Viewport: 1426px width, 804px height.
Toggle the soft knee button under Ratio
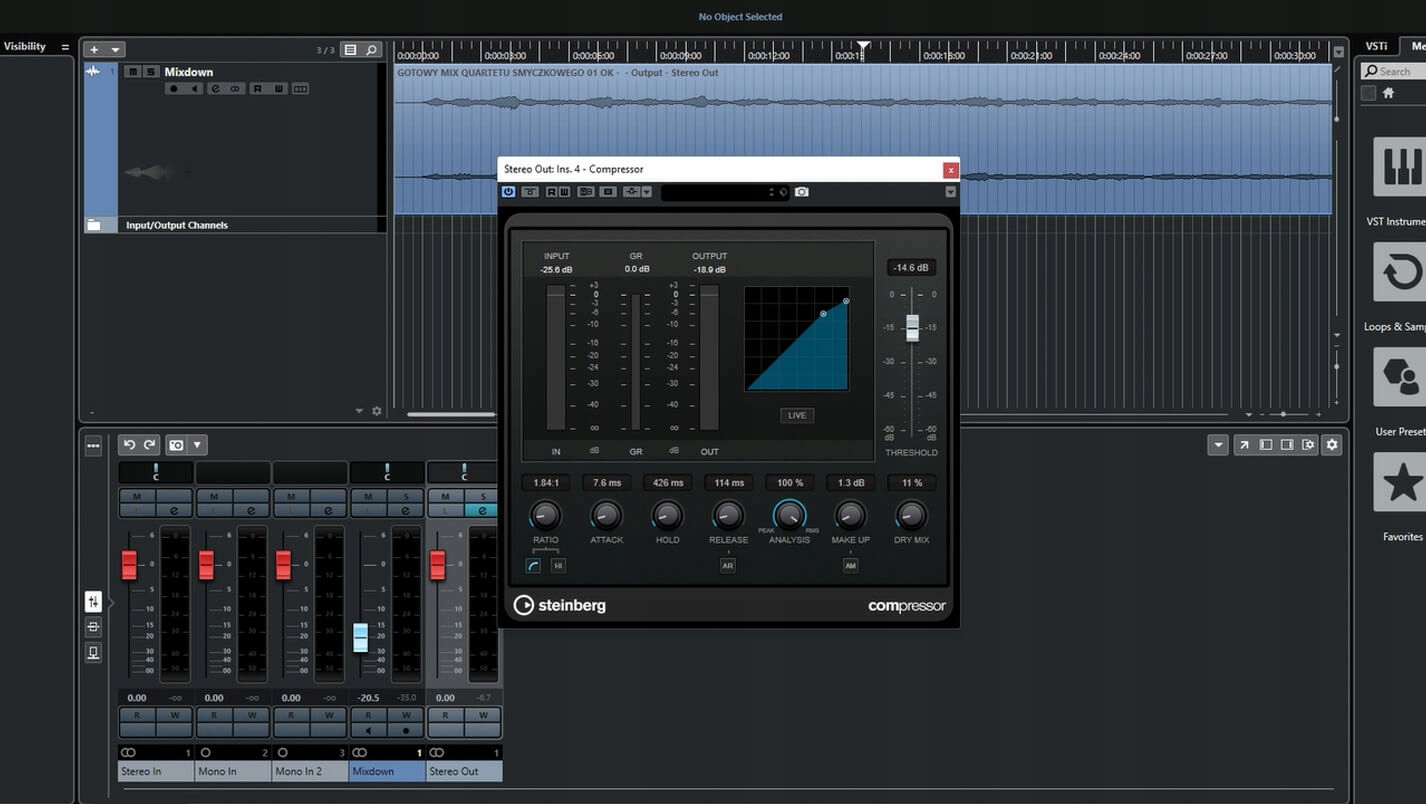click(534, 566)
